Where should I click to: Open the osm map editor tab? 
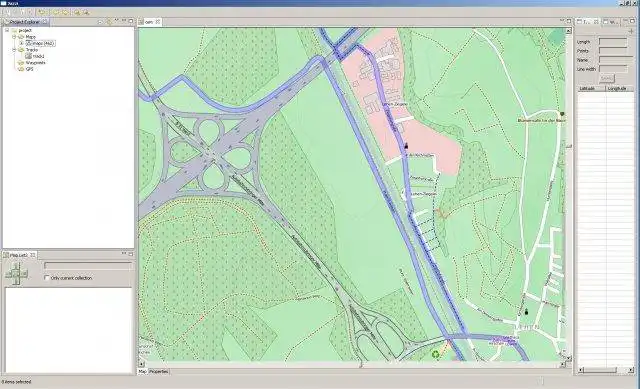pyautogui.click(x=149, y=22)
